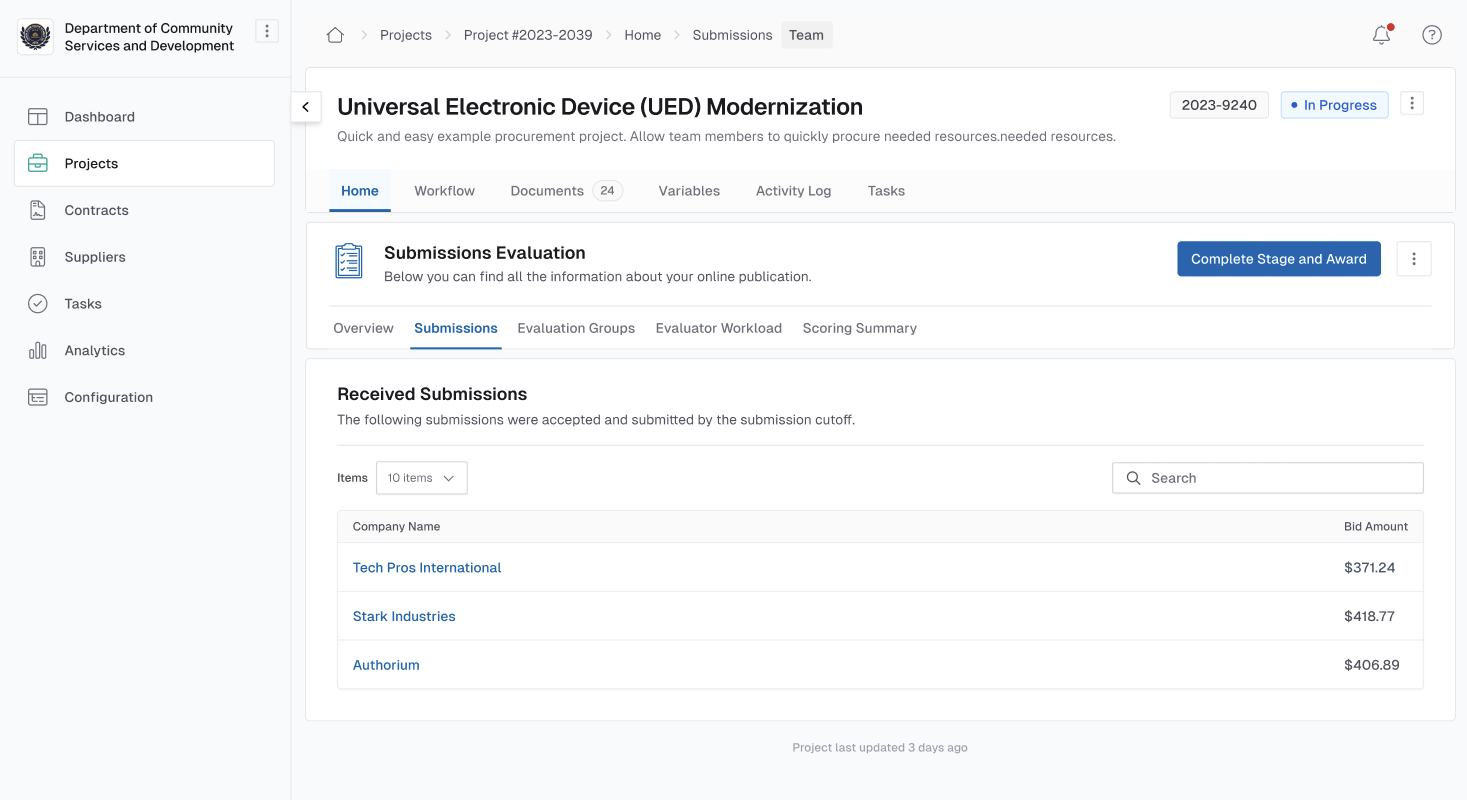Open project title kebab menu
Screen dimensions: 1467x800
[1411, 104]
